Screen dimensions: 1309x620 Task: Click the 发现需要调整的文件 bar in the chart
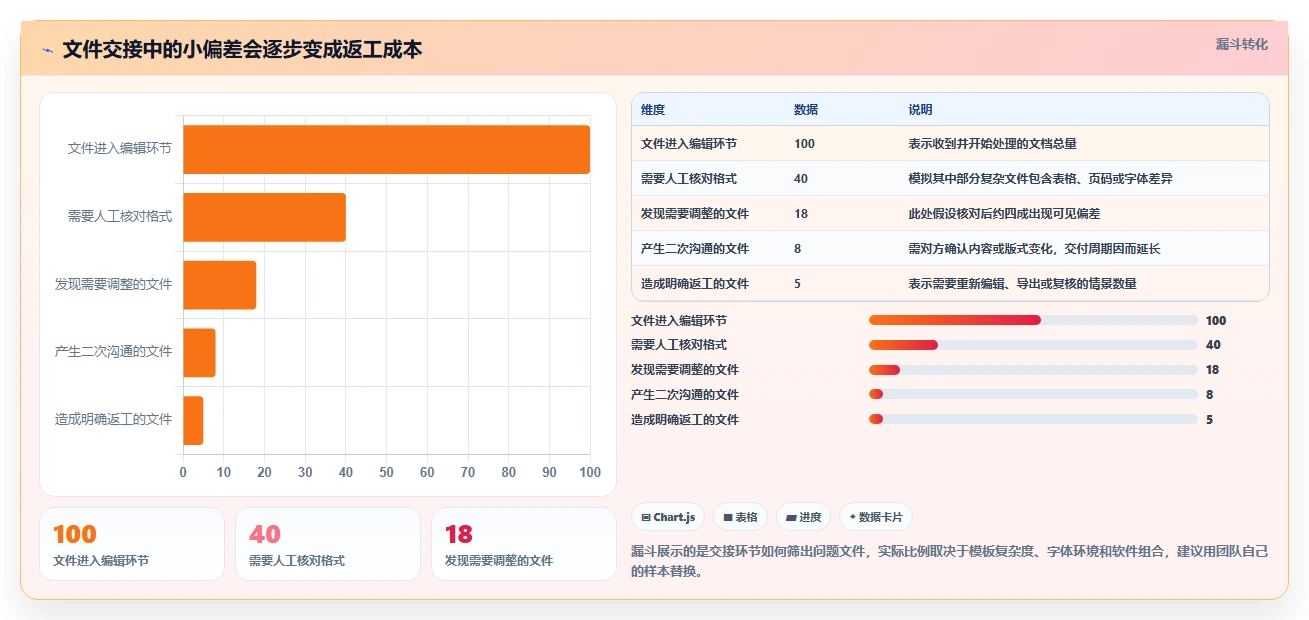[x=219, y=285]
